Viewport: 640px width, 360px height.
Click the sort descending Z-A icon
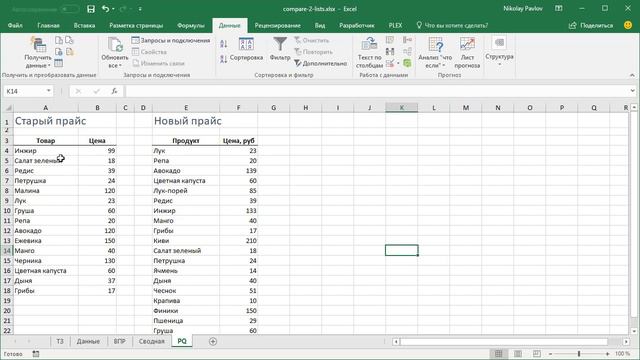coord(224,60)
